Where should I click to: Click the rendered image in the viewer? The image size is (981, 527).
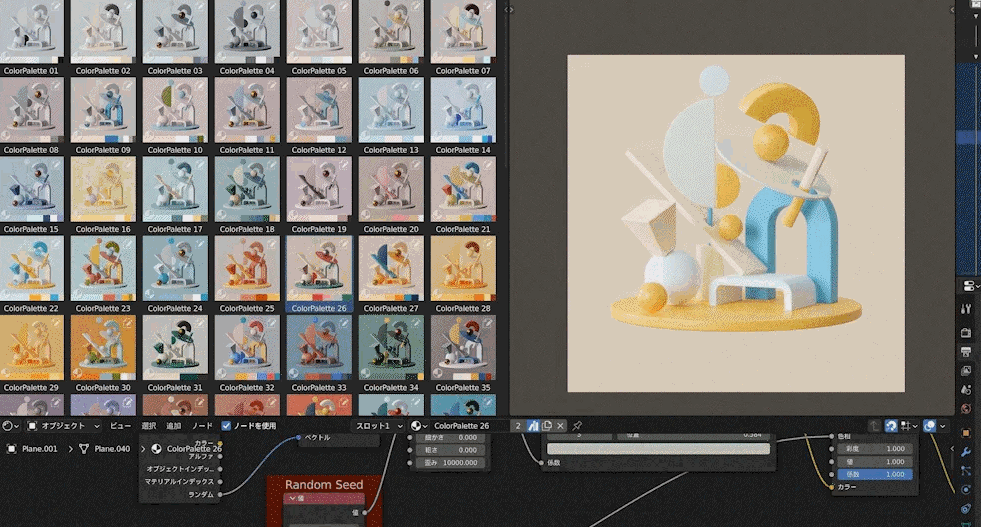(x=736, y=223)
